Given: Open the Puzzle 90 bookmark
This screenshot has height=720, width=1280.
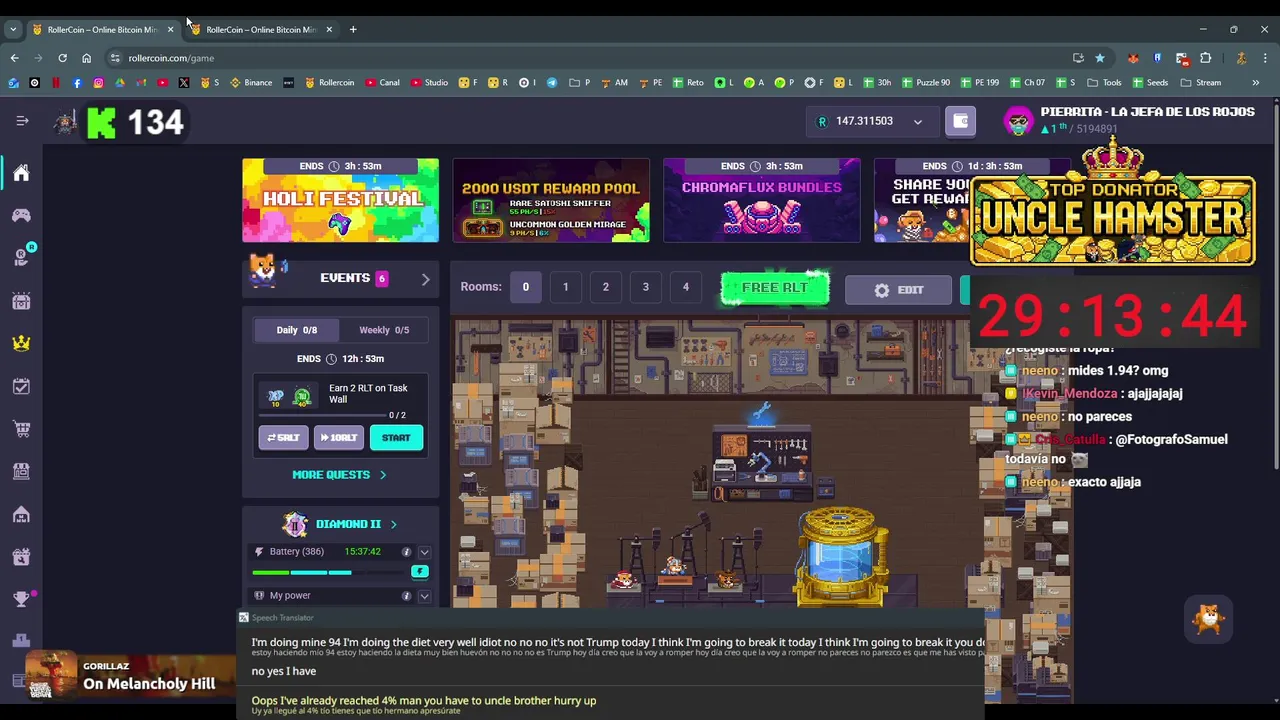Looking at the screenshot, I should click(926, 83).
